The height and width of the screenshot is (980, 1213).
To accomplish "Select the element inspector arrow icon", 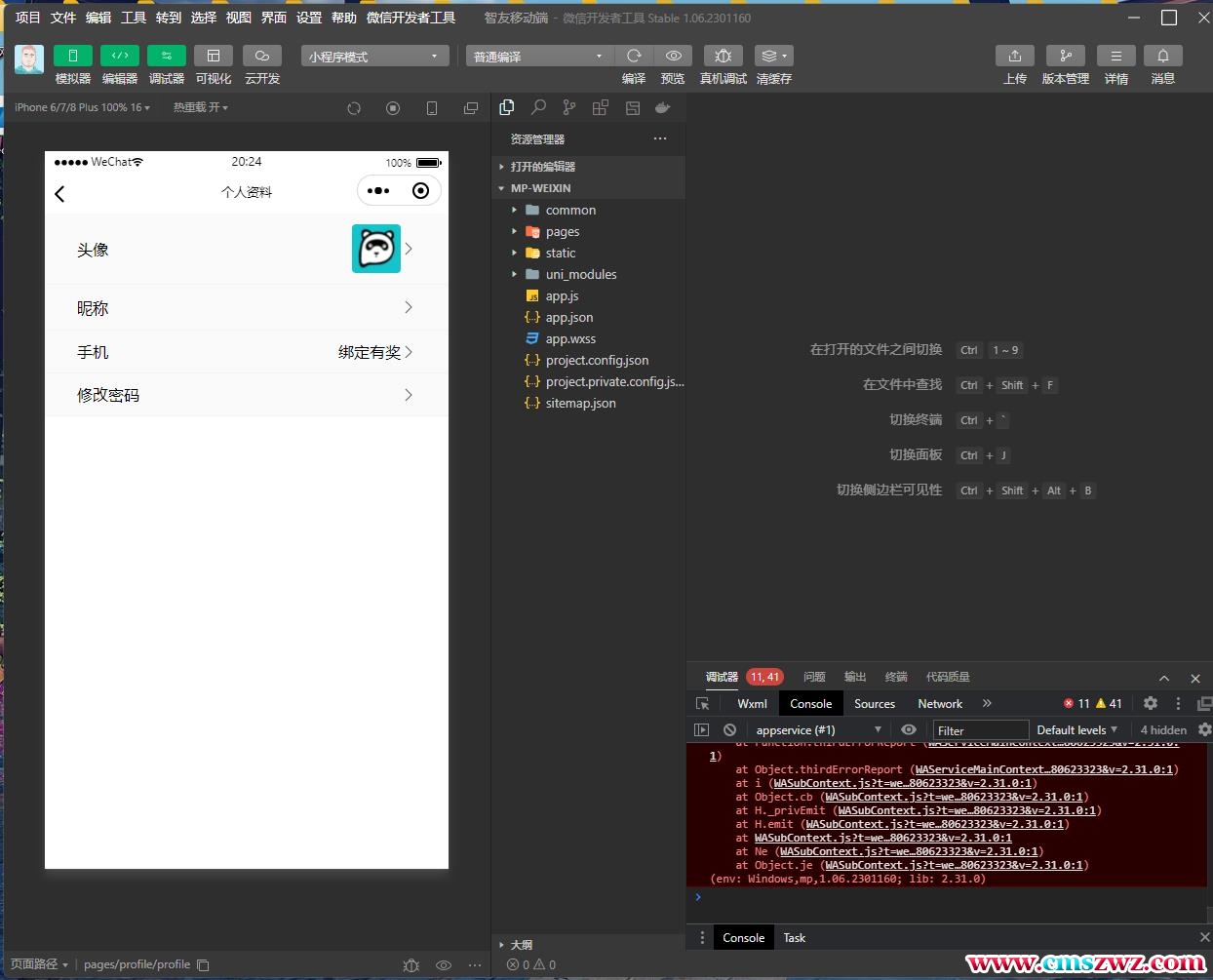I will click(x=702, y=703).
